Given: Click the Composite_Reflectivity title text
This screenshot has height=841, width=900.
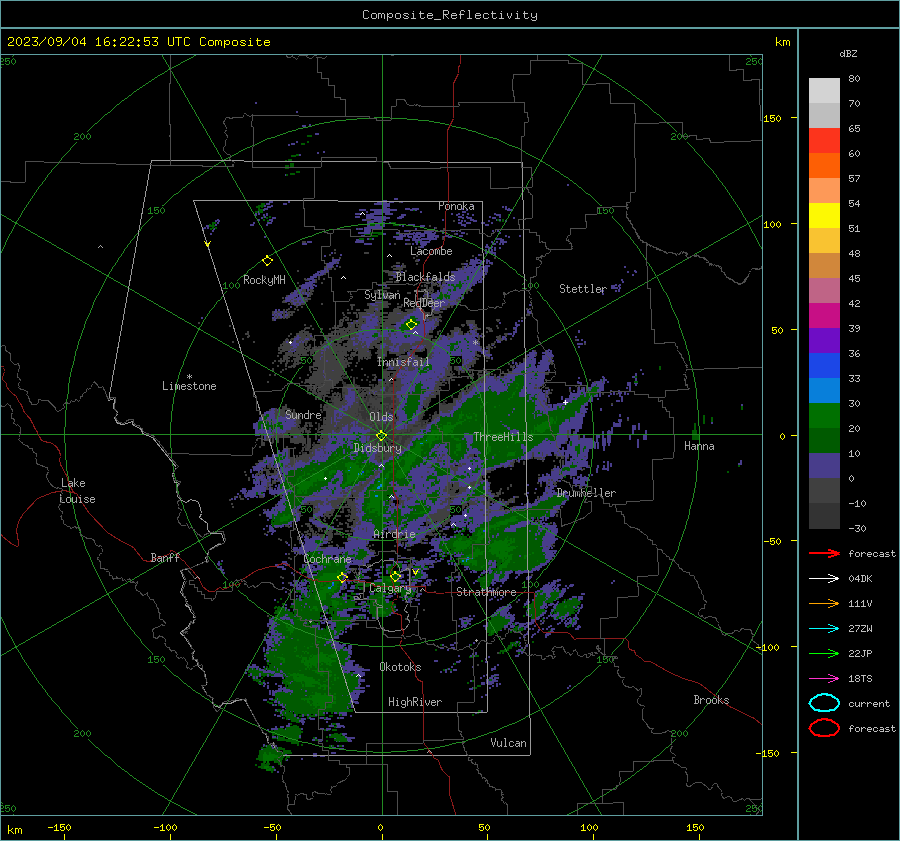Looking at the screenshot, I should point(450,15).
